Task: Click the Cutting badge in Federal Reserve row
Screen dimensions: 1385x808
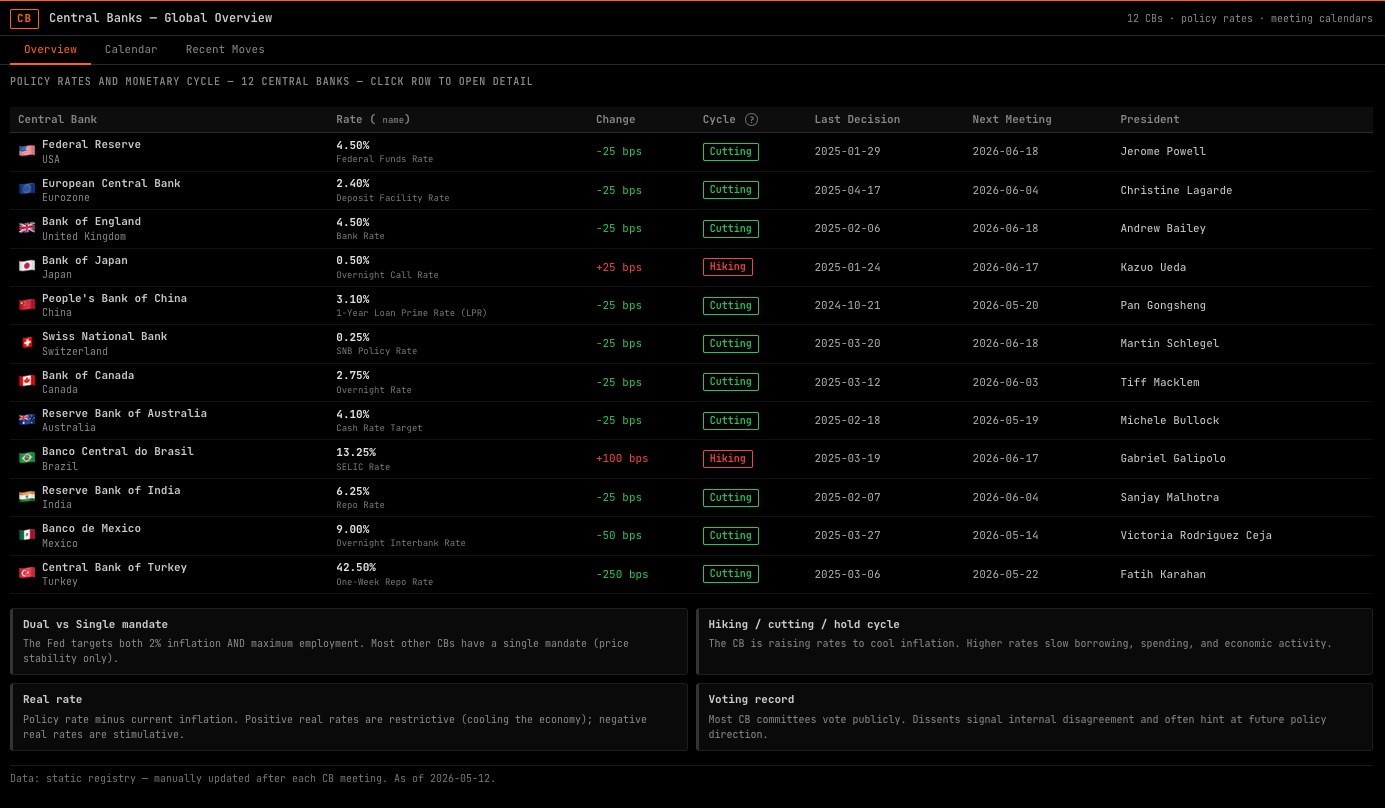Action: point(731,152)
